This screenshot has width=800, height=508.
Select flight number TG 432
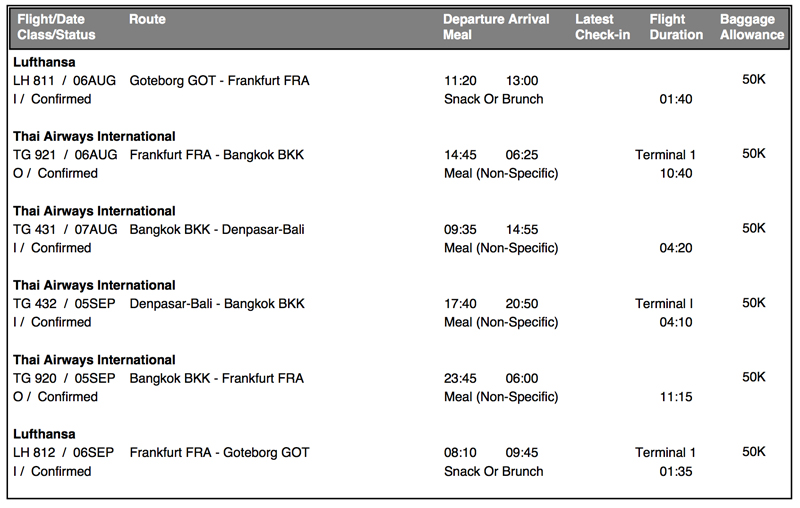pyautogui.click(x=34, y=303)
